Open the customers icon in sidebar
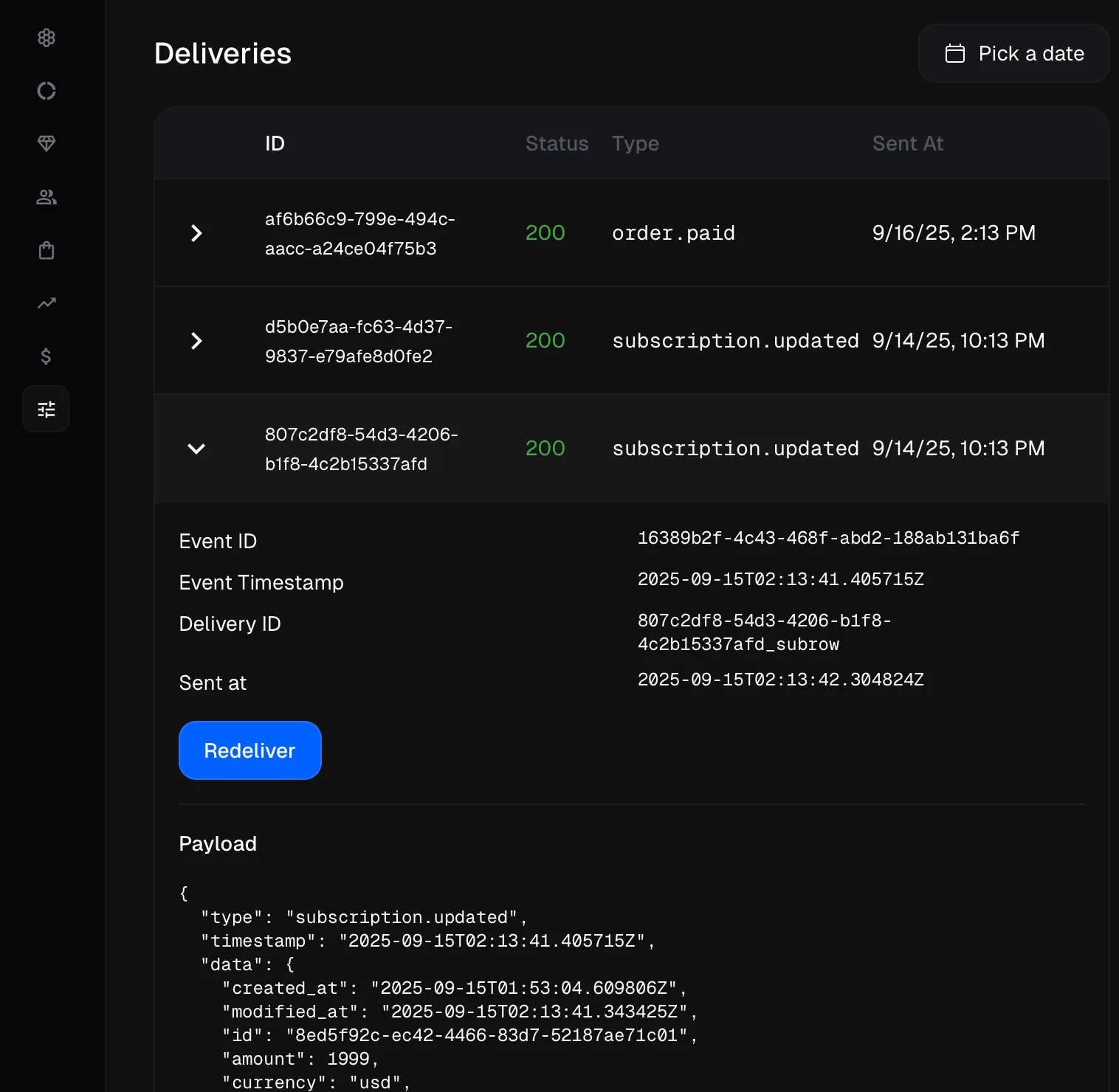 pos(46,197)
